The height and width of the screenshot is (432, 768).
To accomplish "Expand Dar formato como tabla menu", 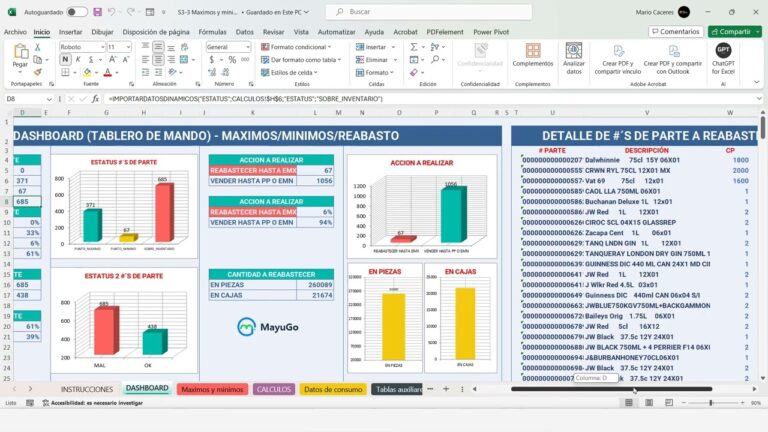I will pyautogui.click(x=301, y=60).
